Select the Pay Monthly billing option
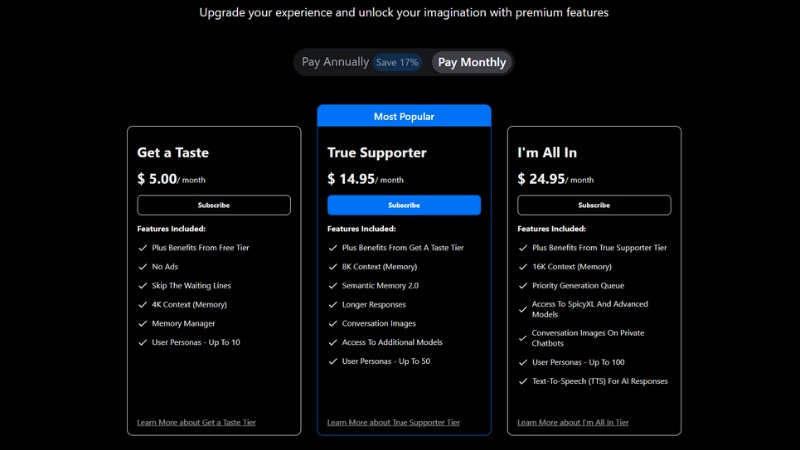Viewport: 800px width, 450px height. click(472, 62)
